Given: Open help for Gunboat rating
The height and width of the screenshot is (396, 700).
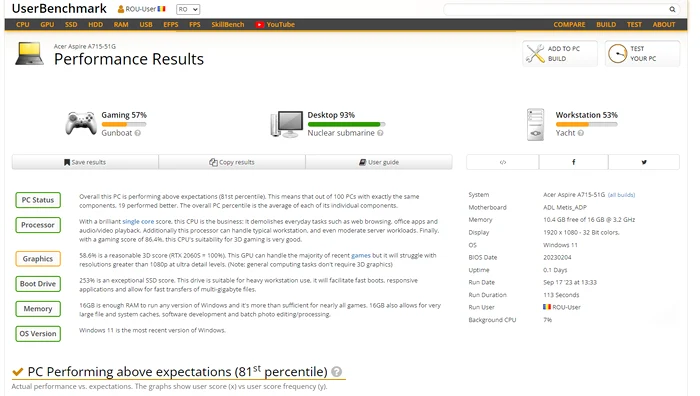Looking at the screenshot, I should click(x=138, y=133).
